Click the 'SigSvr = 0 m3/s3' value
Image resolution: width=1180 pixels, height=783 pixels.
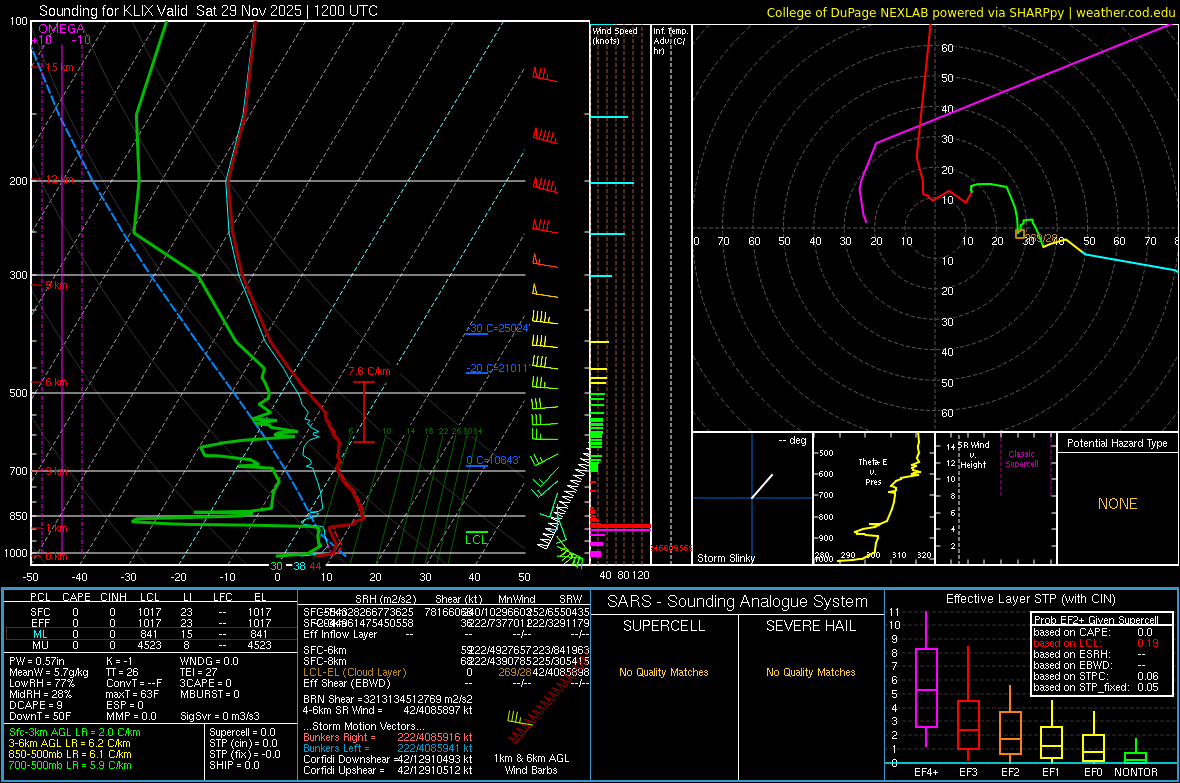[x=220, y=716]
